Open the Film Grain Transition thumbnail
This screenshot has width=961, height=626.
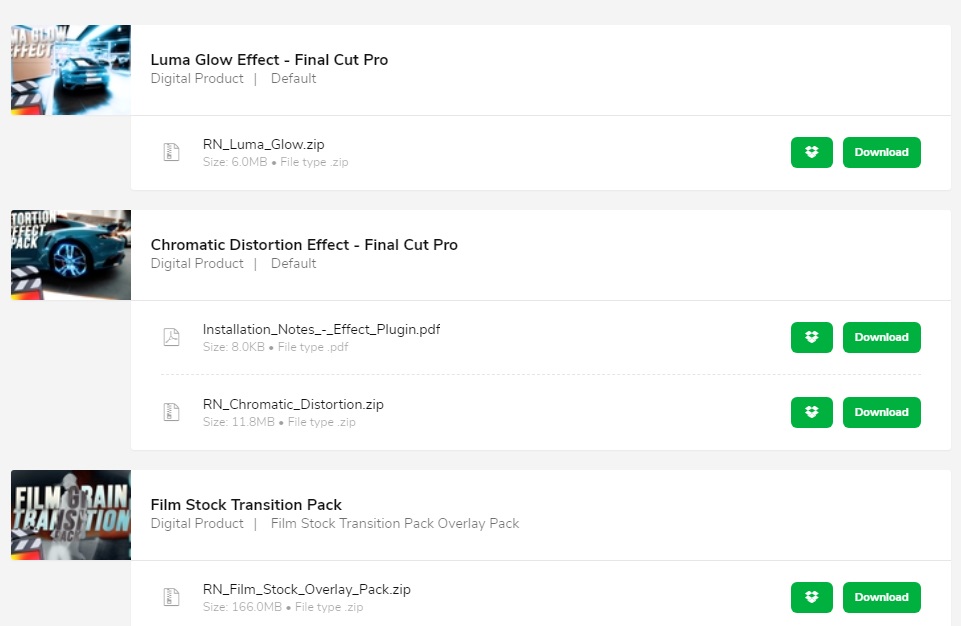[x=70, y=515]
